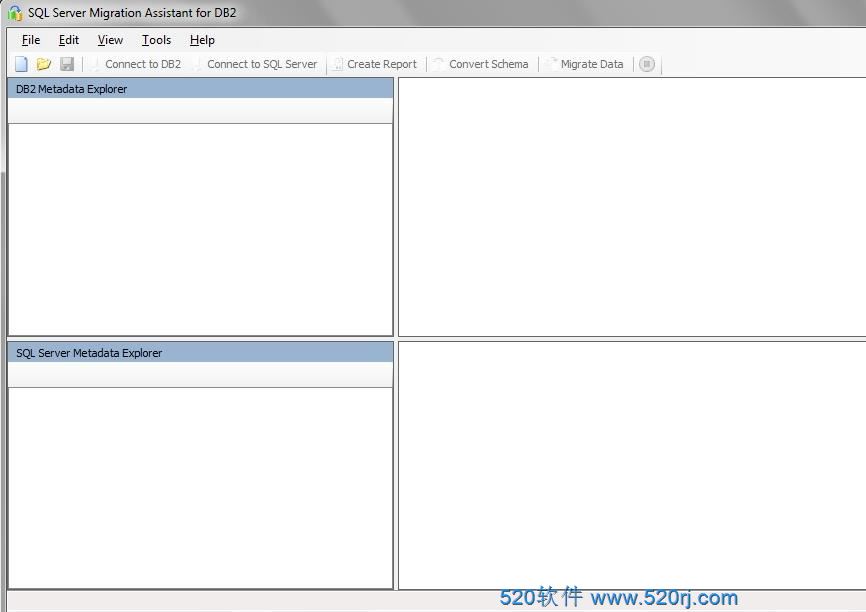The width and height of the screenshot is (866, 612).
Task: Open the File menu
Action: click(31, 40)
